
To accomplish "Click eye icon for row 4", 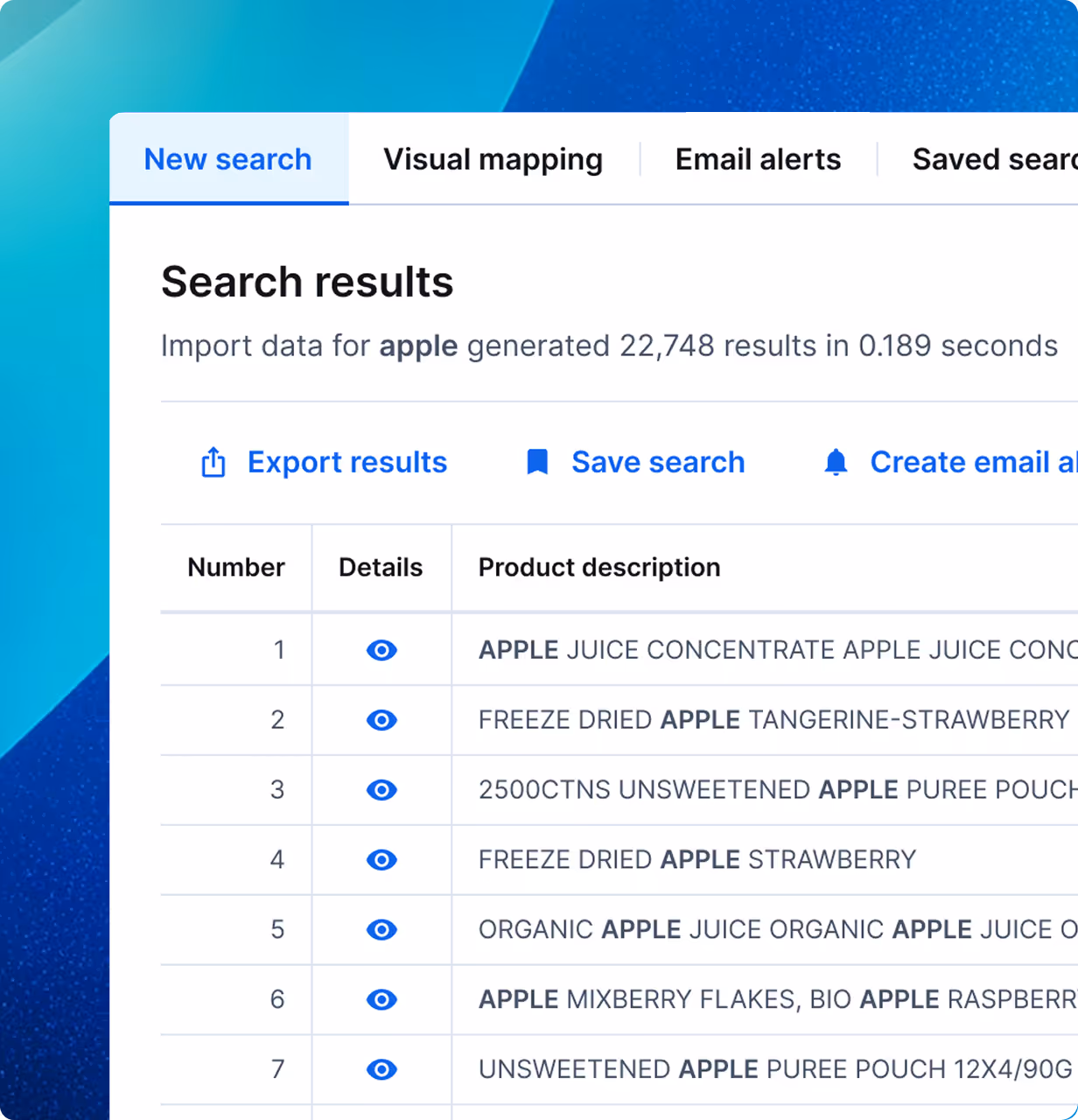I will click(x=381, y=860).
